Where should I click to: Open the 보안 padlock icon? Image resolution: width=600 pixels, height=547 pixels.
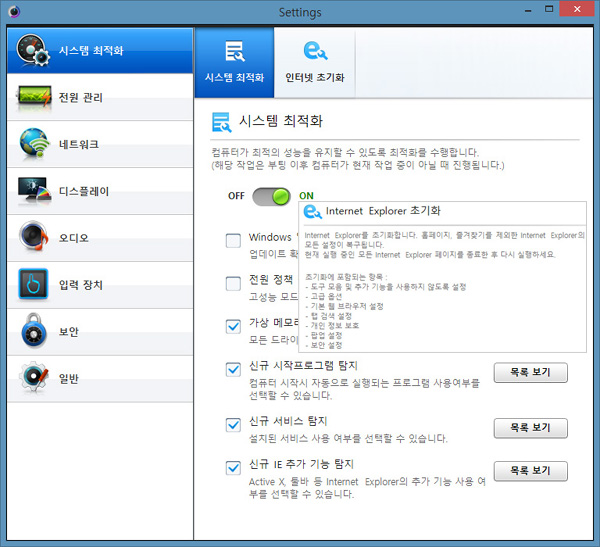[34, 331]
